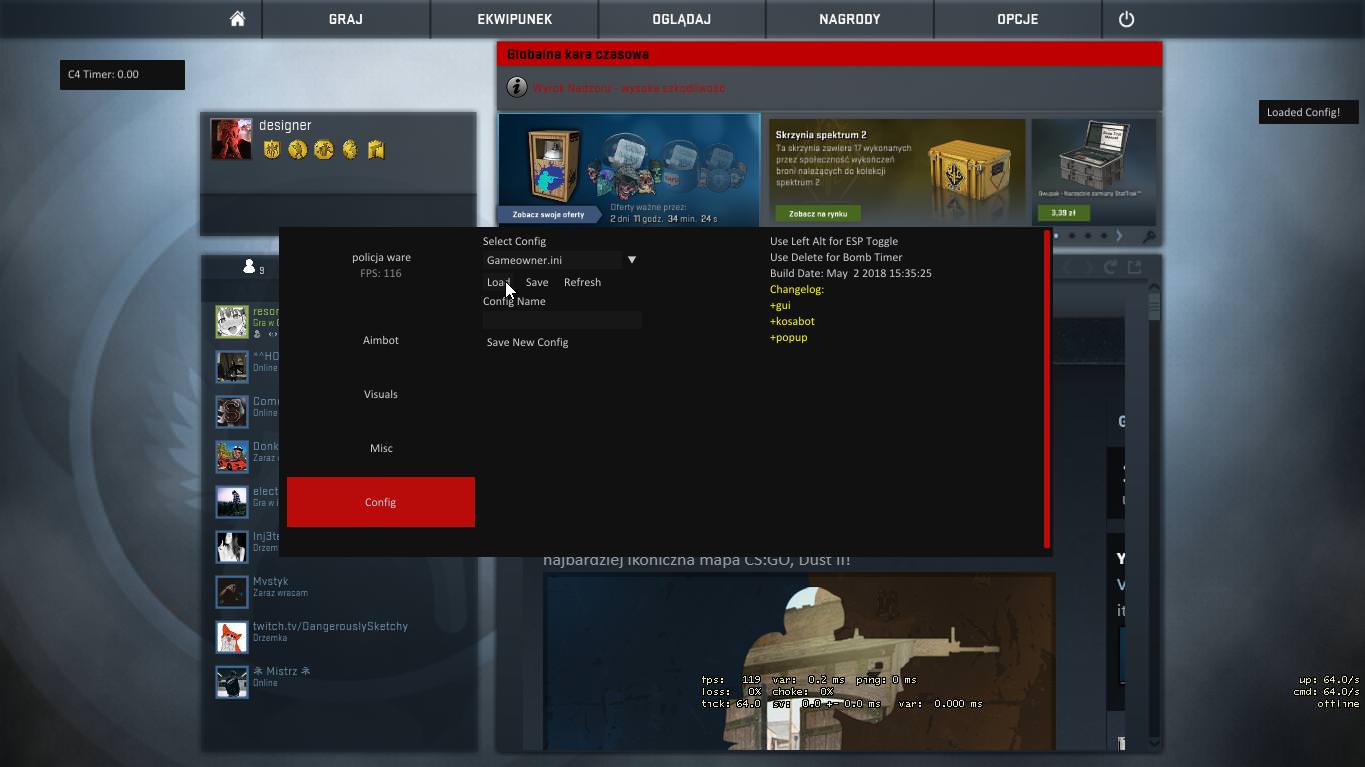Image resolution: width=1365 pixels, height=767 pixels.
Task: Click the policja ware title text
Action: pyautogui.click(x=381, y=257)
